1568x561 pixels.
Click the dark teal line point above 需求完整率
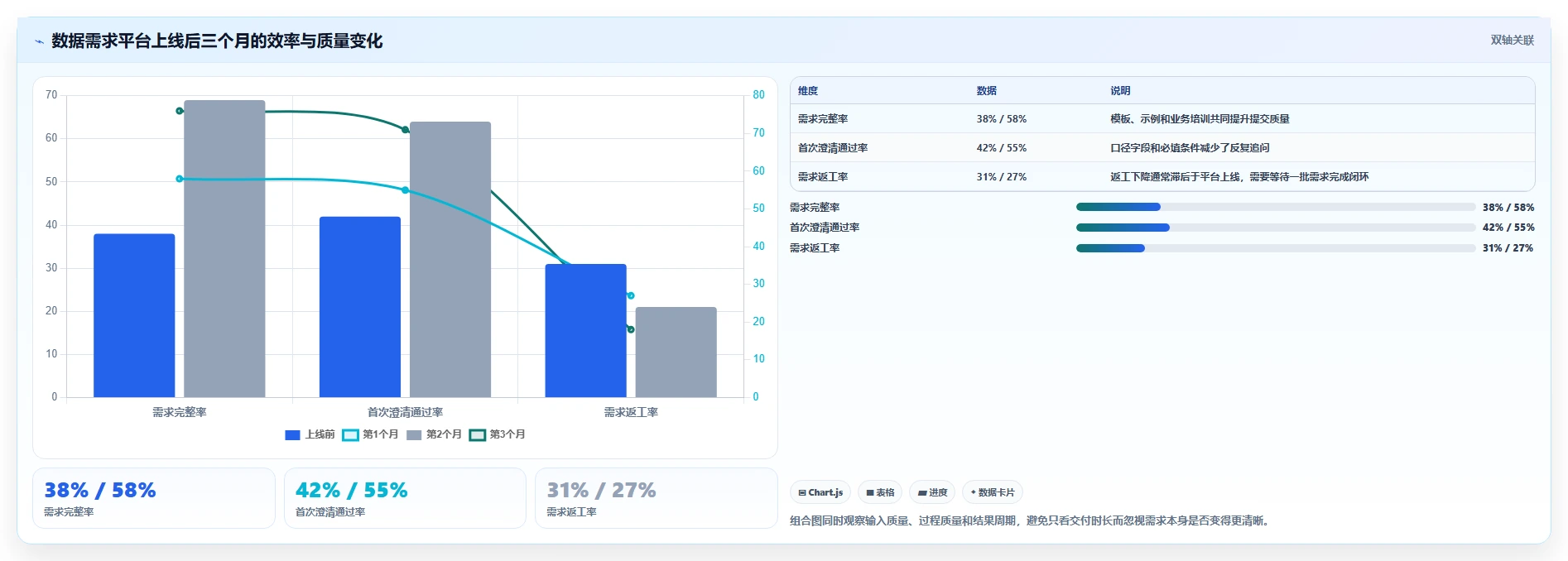coord(180,111)
